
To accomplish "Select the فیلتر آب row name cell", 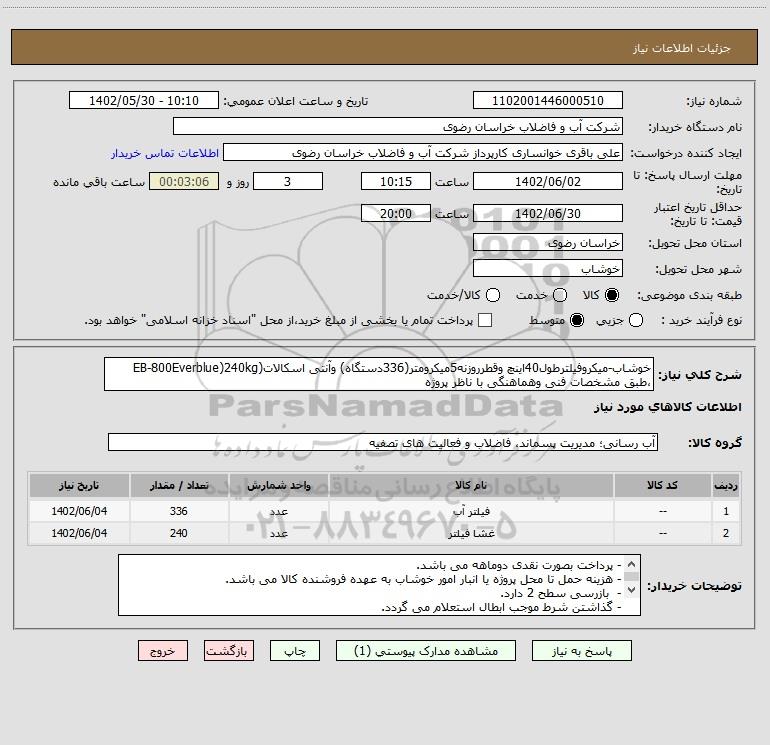I will [x=471, y=511].
